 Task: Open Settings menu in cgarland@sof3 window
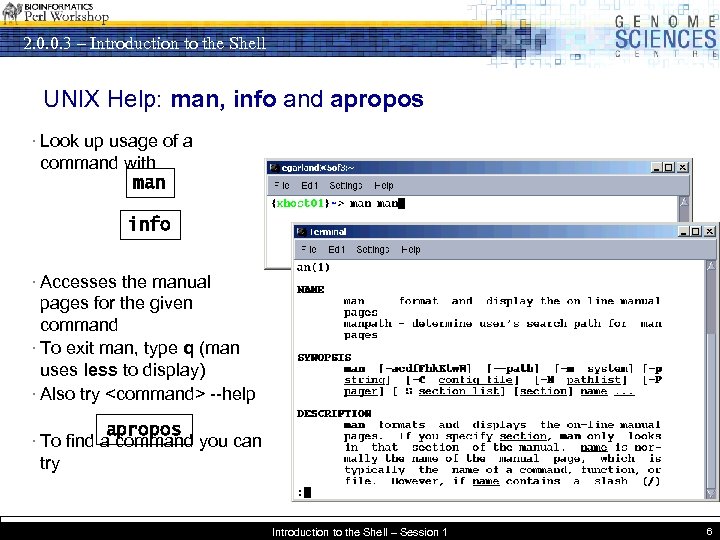(x=345, y=186)
